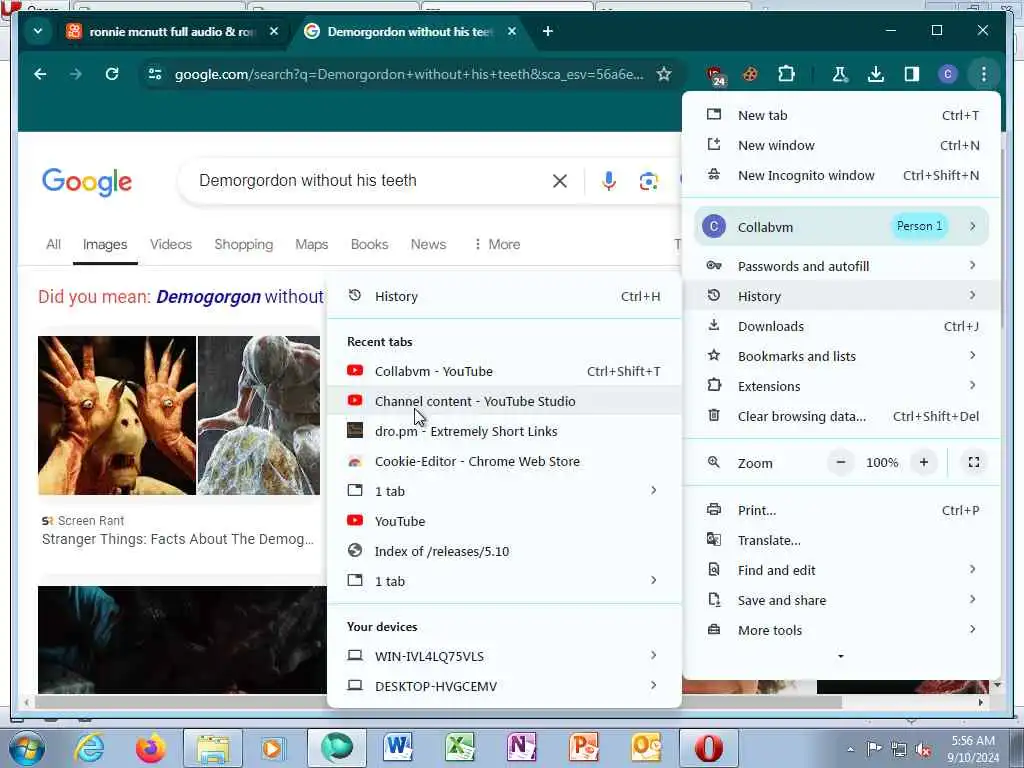Switch to the Maps search tab

(x=312, y=244)
